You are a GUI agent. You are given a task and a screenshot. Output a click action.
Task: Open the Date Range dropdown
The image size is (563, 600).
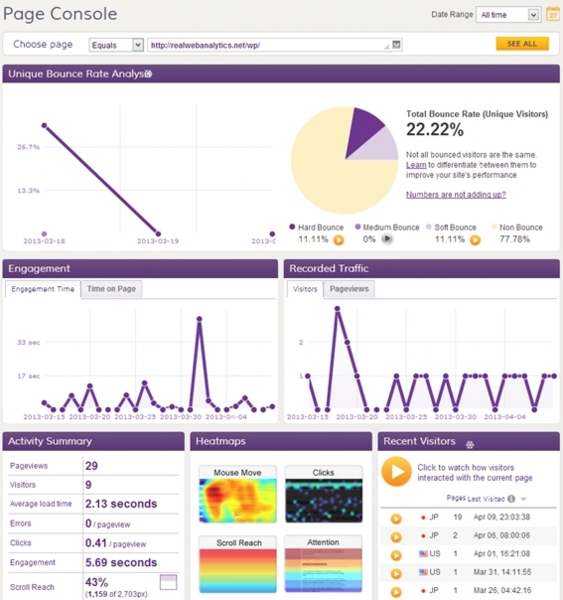508,15
